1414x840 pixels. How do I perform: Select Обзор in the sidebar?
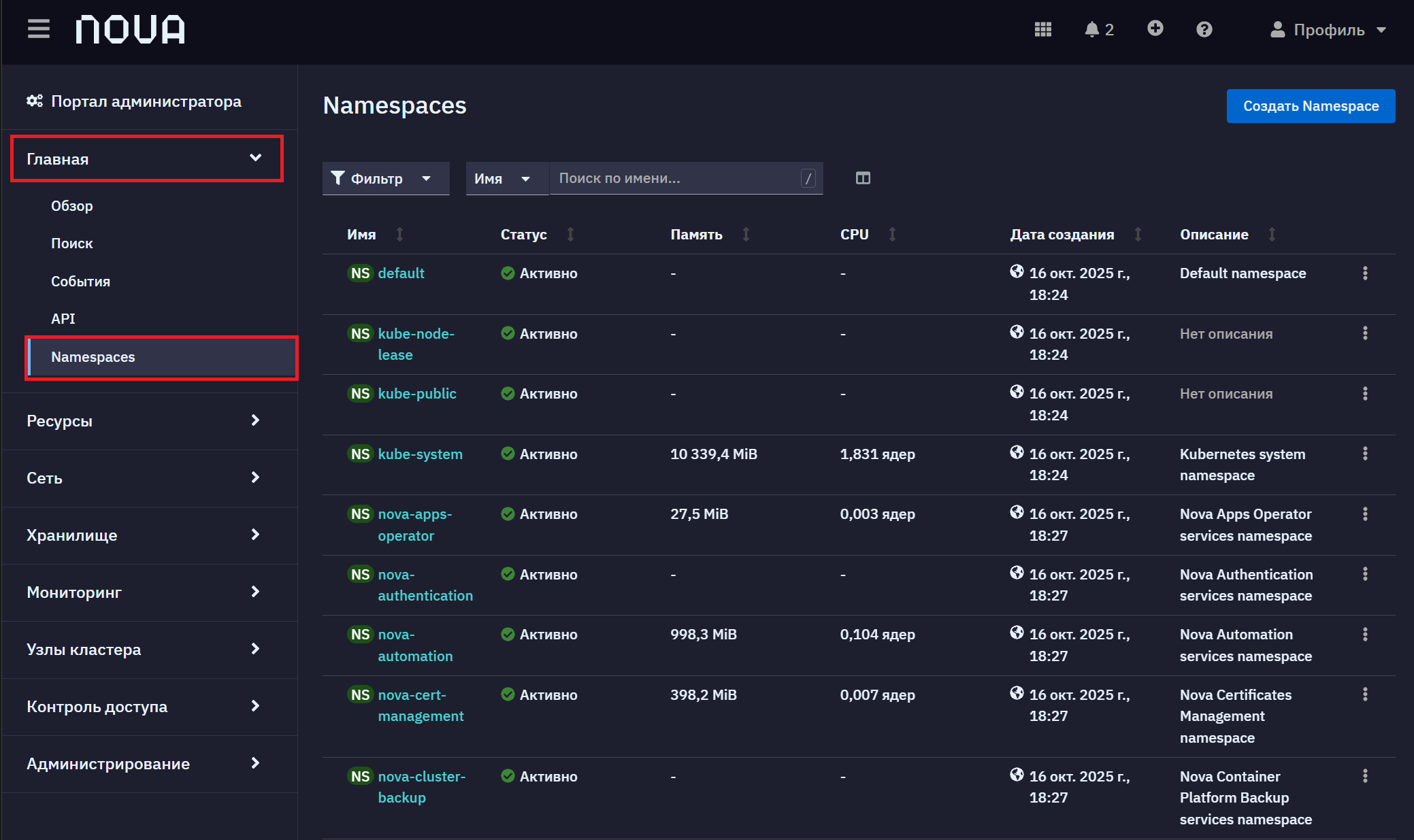coord(72,206)
